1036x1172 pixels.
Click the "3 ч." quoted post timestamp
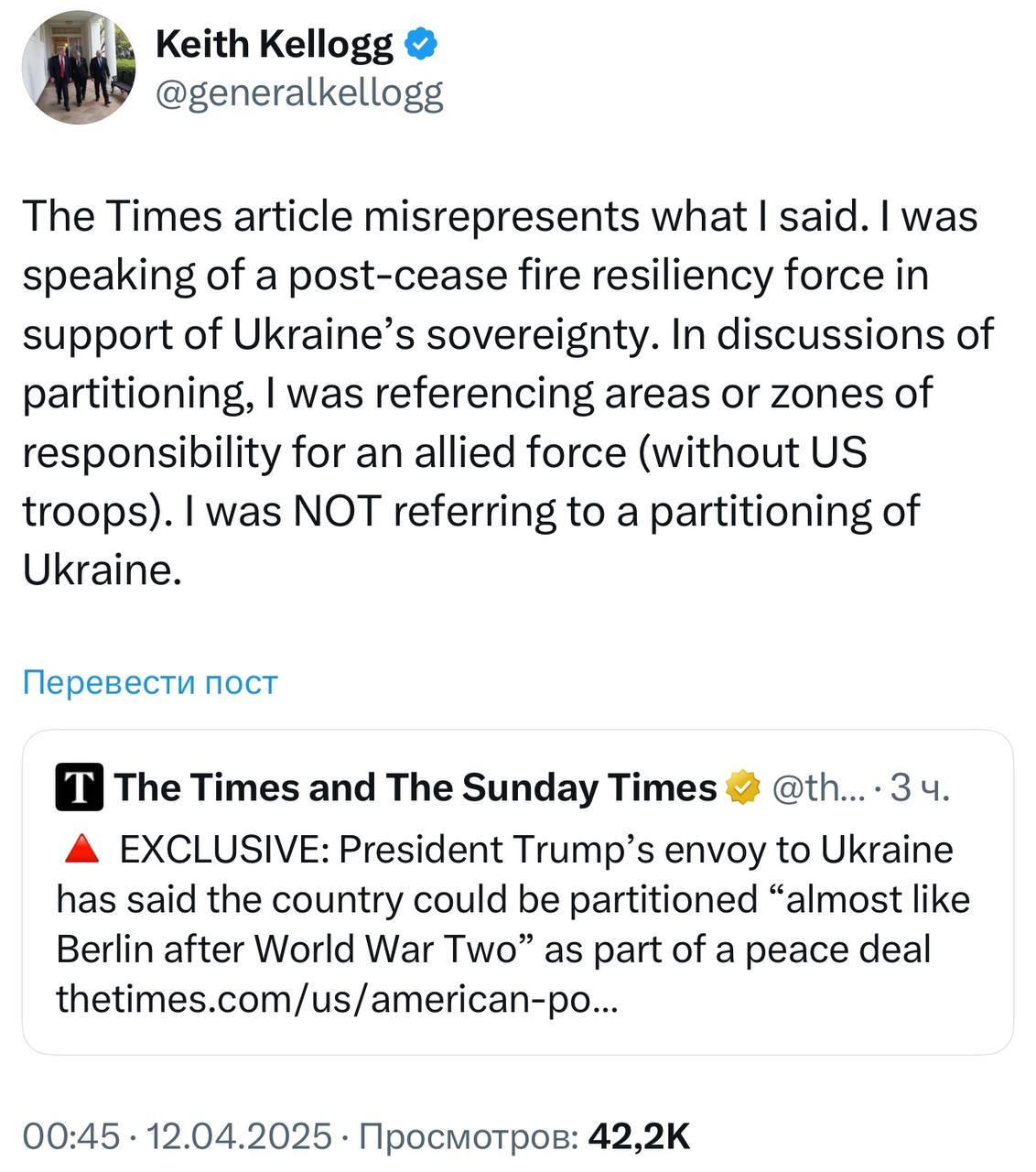pos(920,787)
